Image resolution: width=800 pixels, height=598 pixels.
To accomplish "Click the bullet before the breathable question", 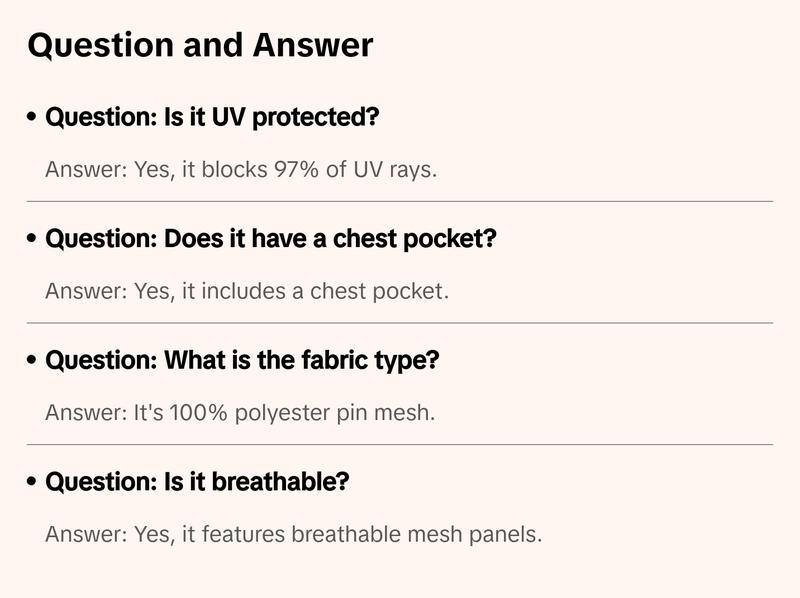I will pos(33,482).
